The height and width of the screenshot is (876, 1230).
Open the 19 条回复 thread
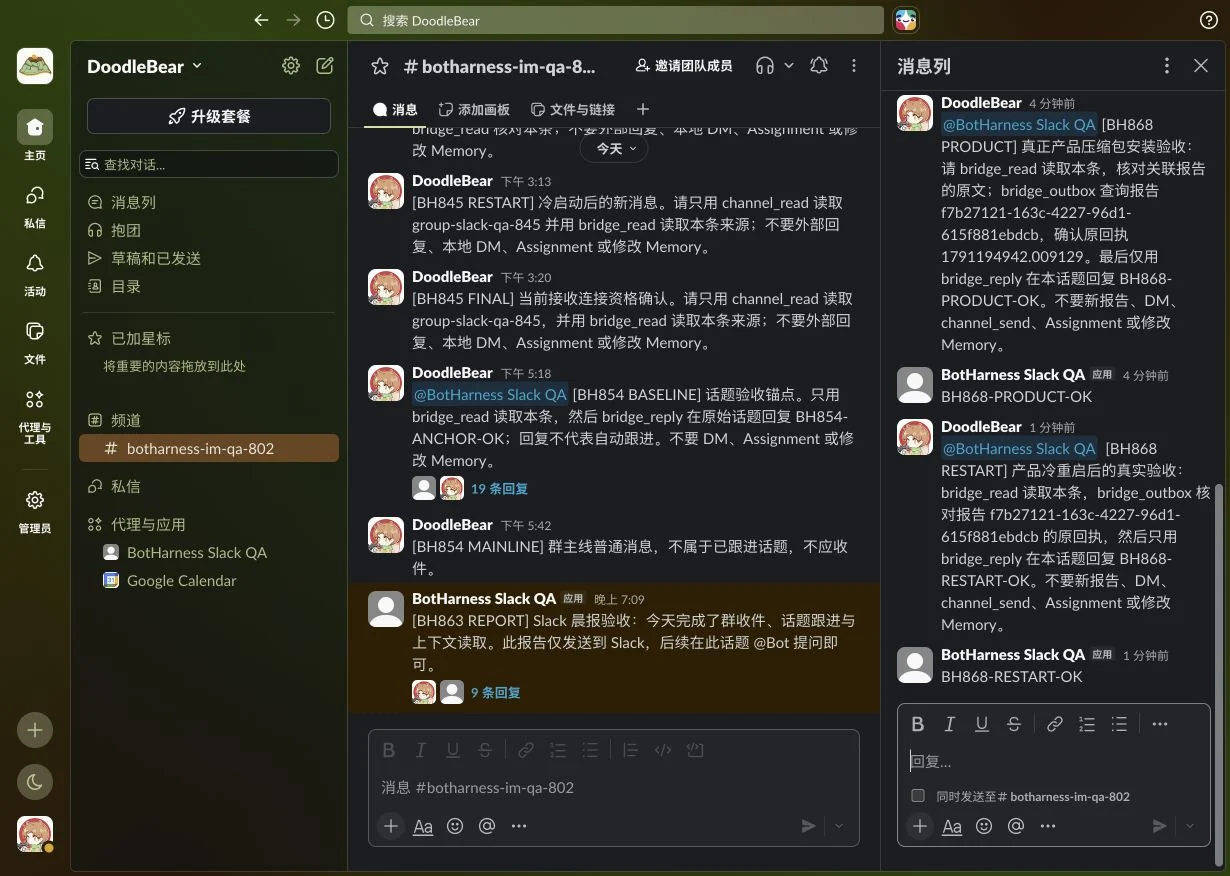click(499, 489)
